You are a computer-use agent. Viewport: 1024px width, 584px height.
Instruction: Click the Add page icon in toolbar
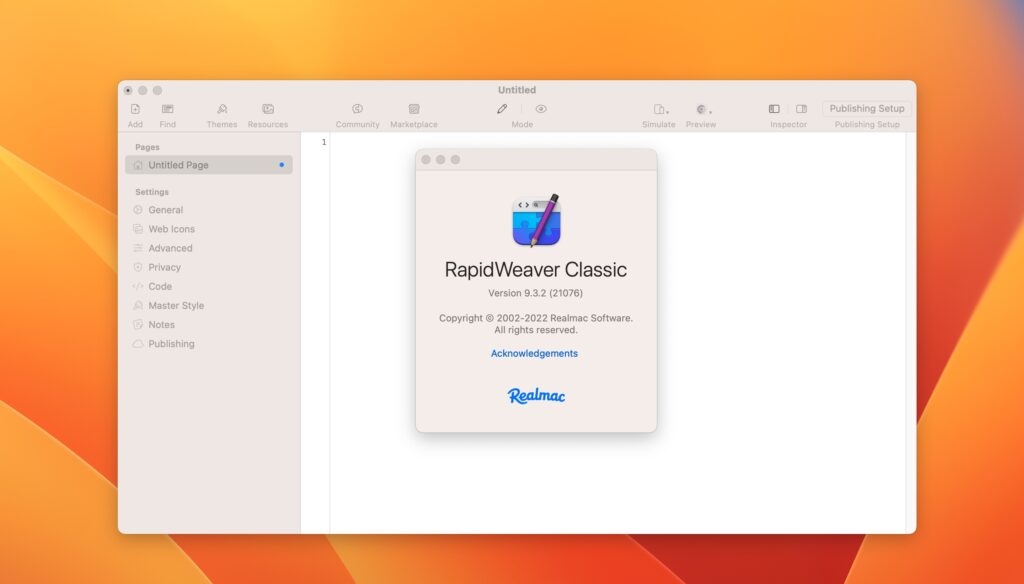pos(134,109)
